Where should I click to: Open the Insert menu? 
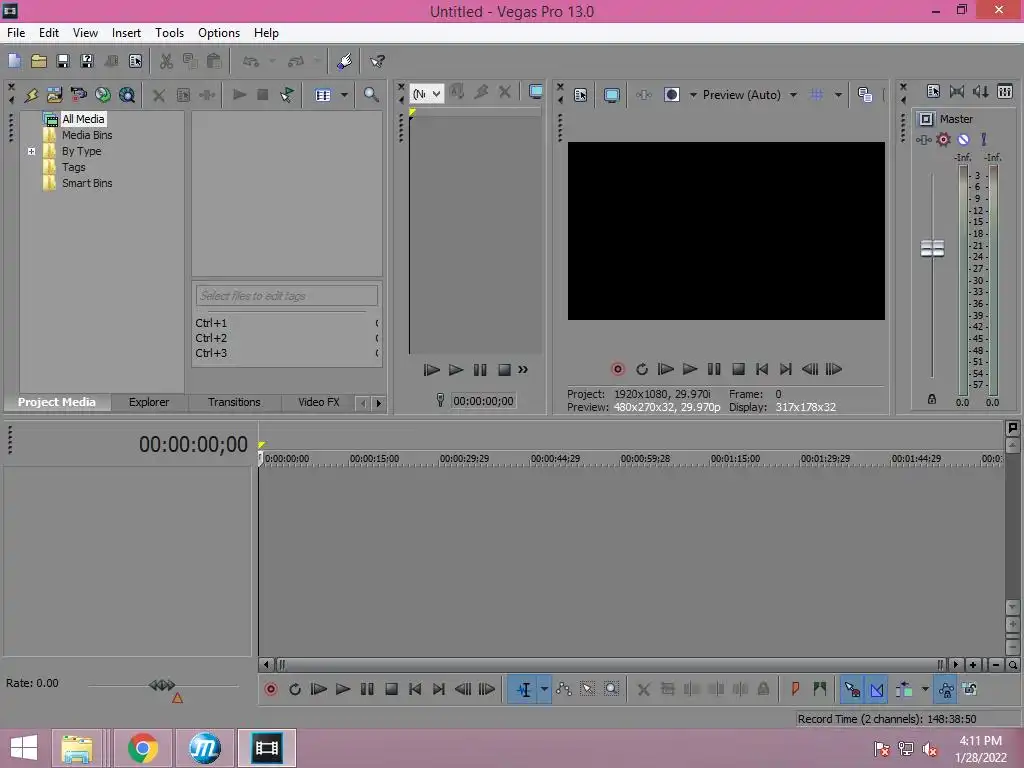click(x=126, y=33)
